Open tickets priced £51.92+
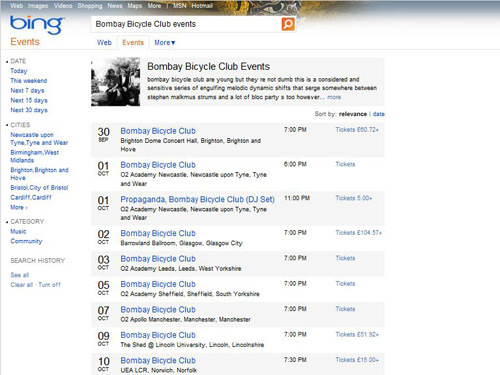Viewport: 500px width, 375px height. coord(357,334)
